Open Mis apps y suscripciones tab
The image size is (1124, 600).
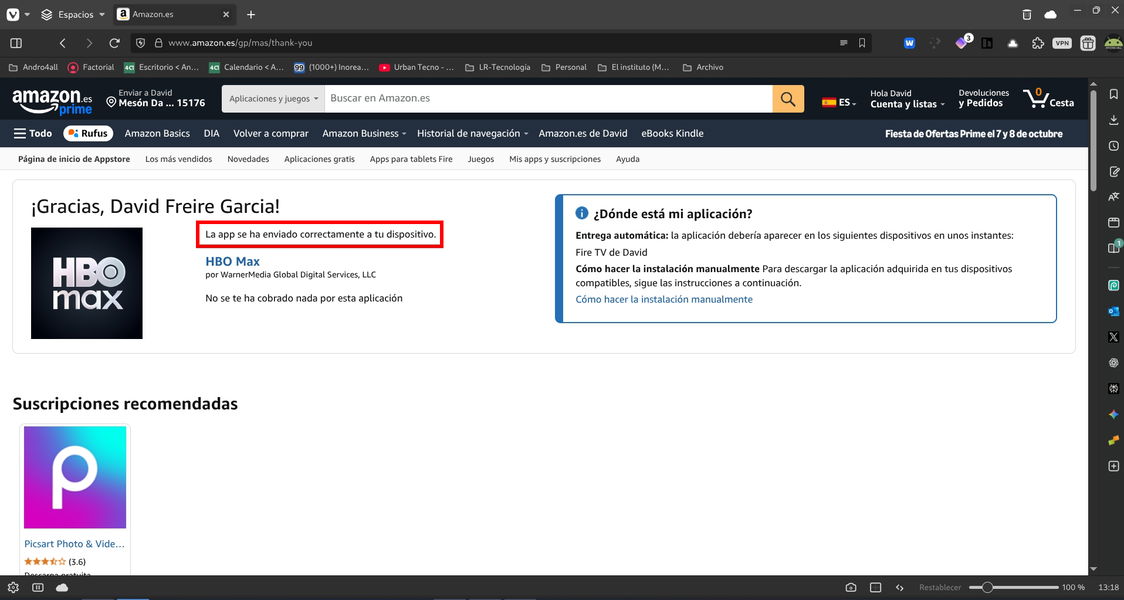555,159
